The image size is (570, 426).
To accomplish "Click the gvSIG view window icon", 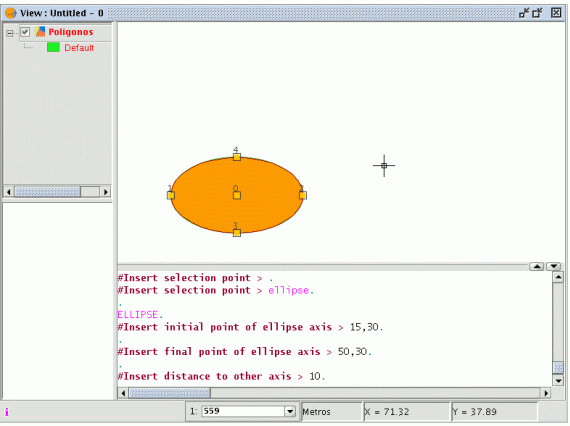I will 11,13.
